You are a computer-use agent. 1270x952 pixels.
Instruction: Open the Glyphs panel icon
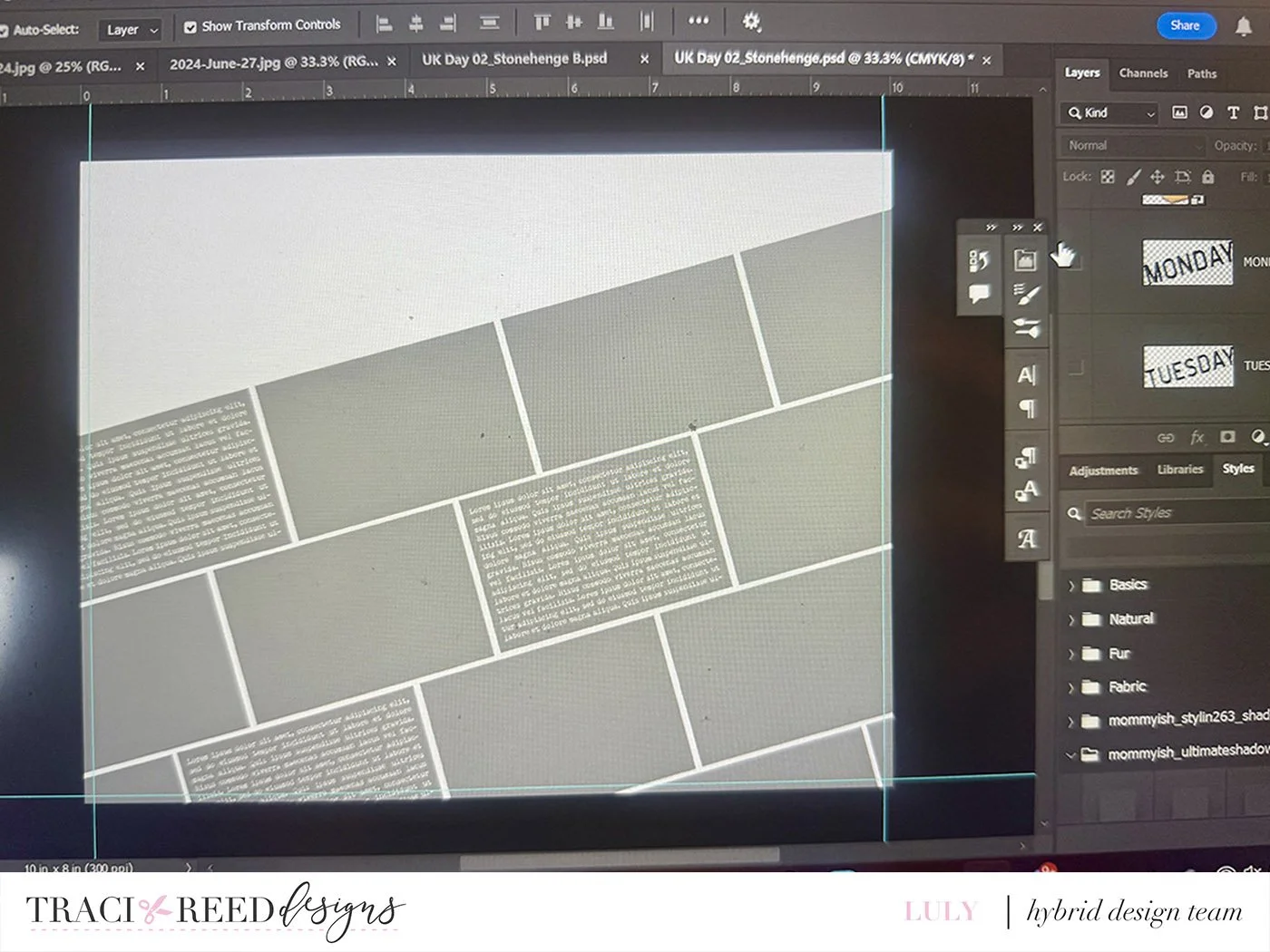(x=1027, y=539)
